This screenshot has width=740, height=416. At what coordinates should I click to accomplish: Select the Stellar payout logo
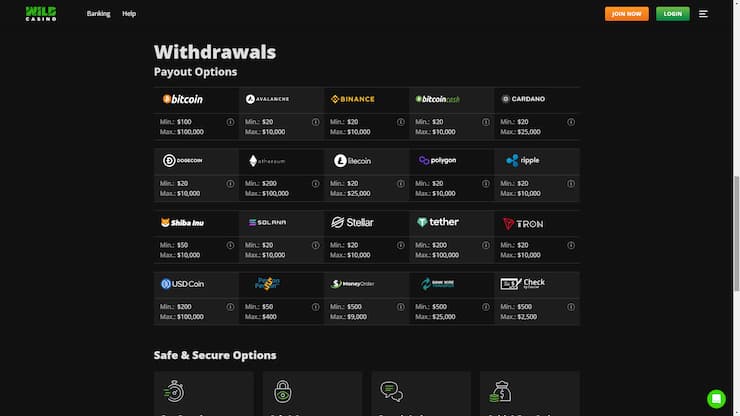(x=352, y=222)
